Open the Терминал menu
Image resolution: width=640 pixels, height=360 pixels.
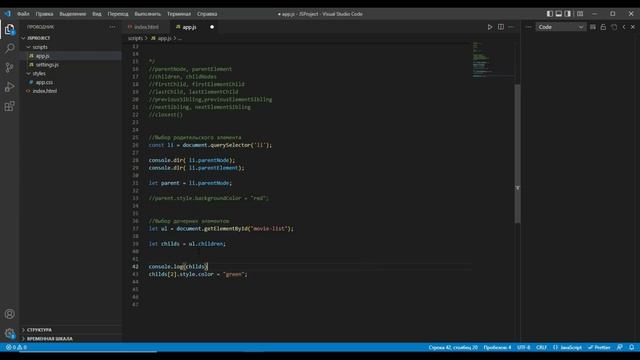179,14
